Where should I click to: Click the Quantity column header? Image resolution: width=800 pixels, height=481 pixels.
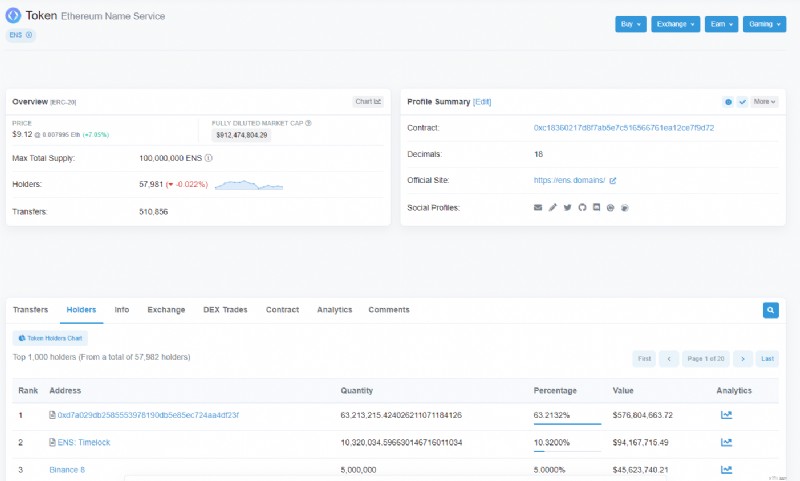[357, 390]
